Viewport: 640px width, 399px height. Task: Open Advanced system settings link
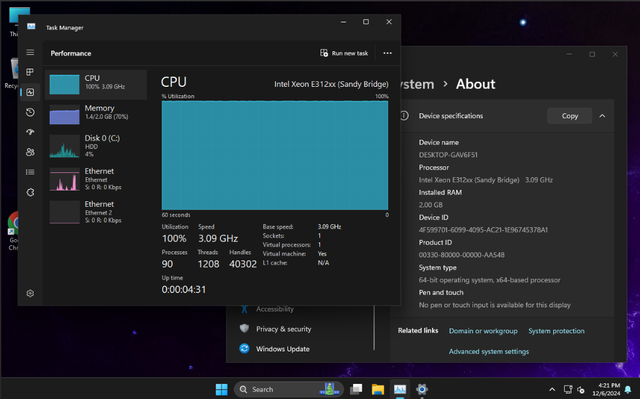coord(489,351)
